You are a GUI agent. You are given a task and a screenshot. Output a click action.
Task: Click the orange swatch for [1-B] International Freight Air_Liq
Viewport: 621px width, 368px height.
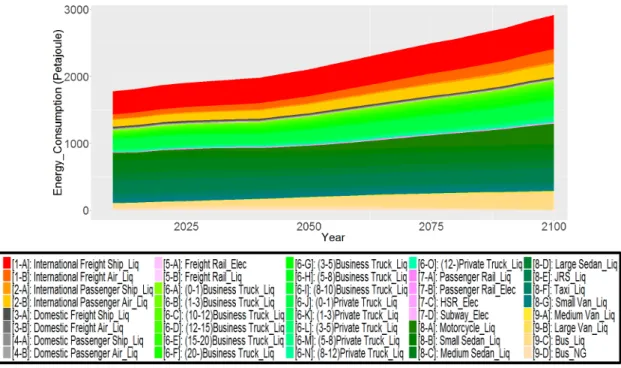[7, 276]
